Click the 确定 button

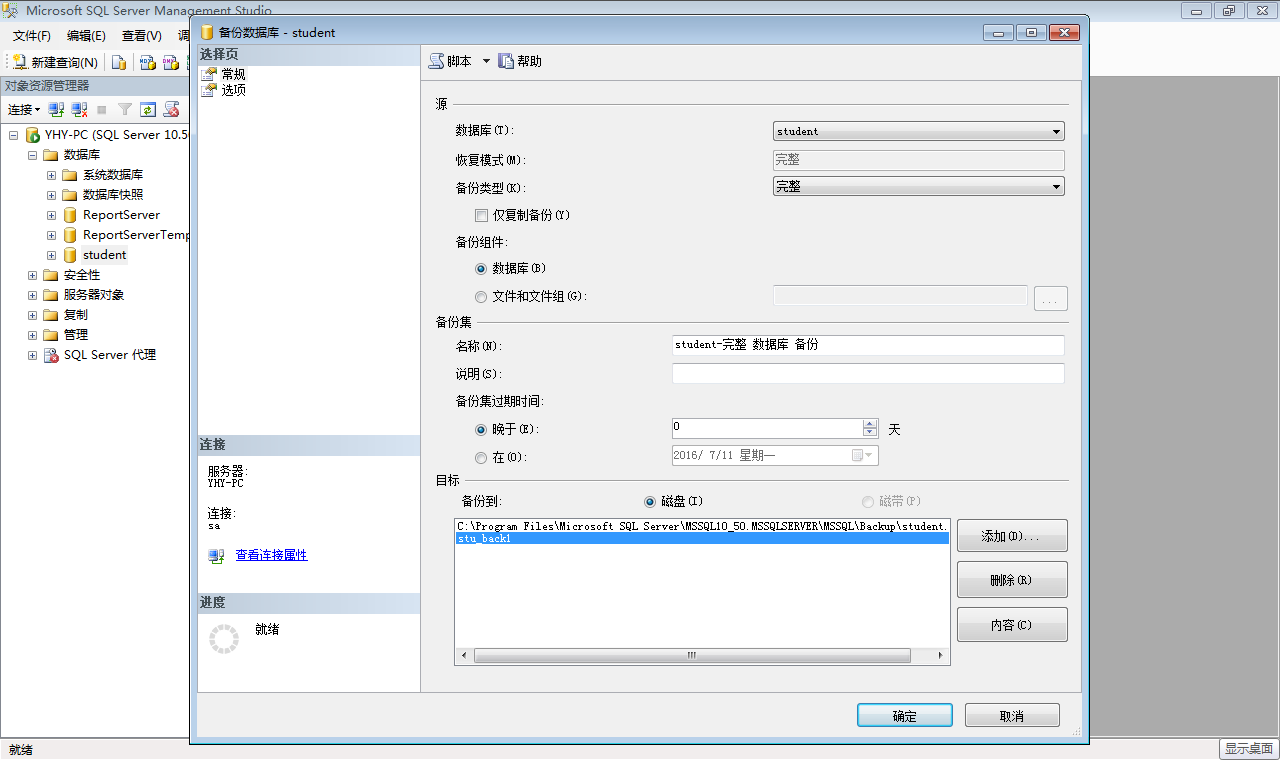pos(904,716)
